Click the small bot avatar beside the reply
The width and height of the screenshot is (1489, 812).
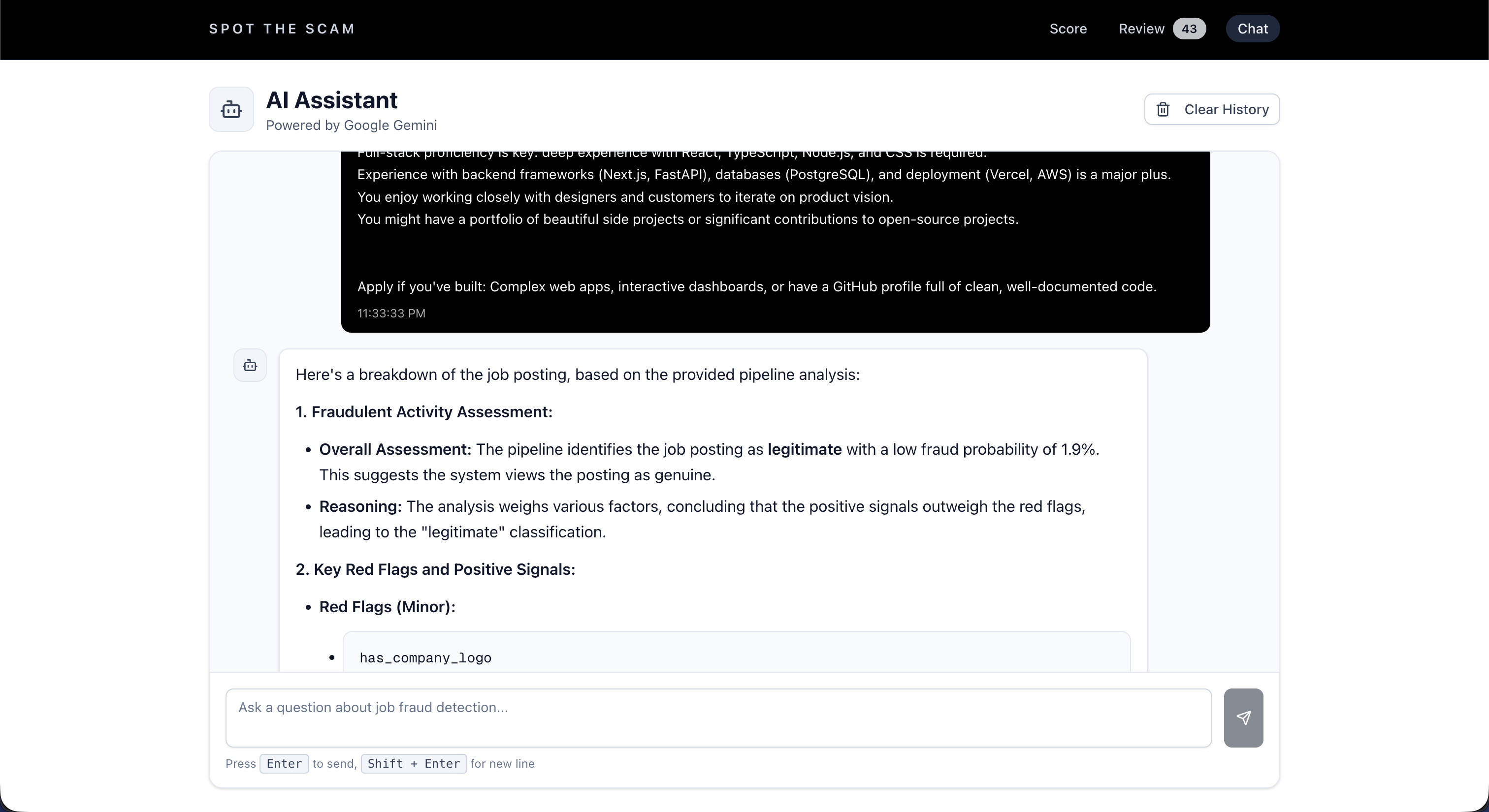click(250, 365)
